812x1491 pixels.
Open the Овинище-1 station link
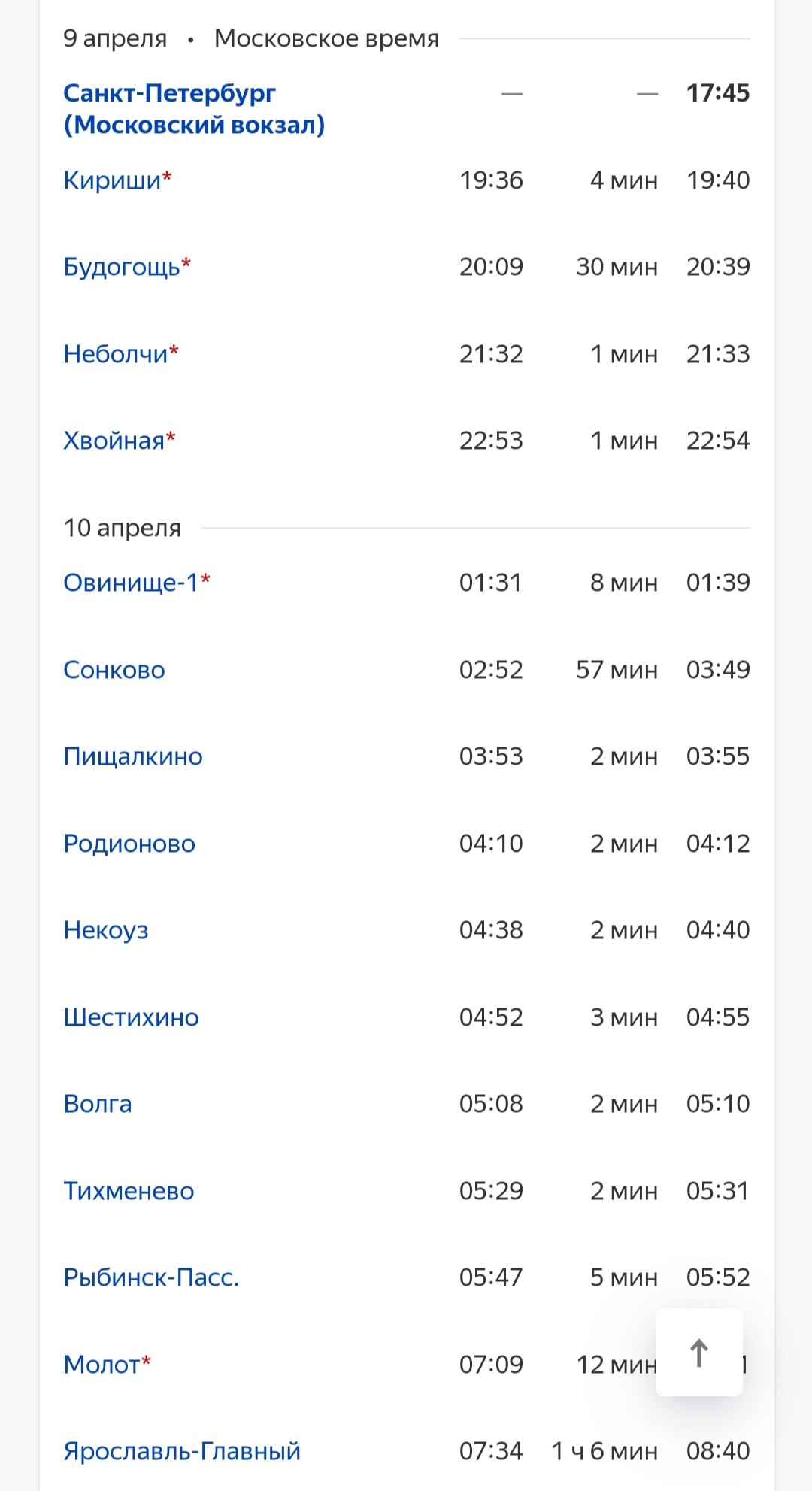point(131,583)
